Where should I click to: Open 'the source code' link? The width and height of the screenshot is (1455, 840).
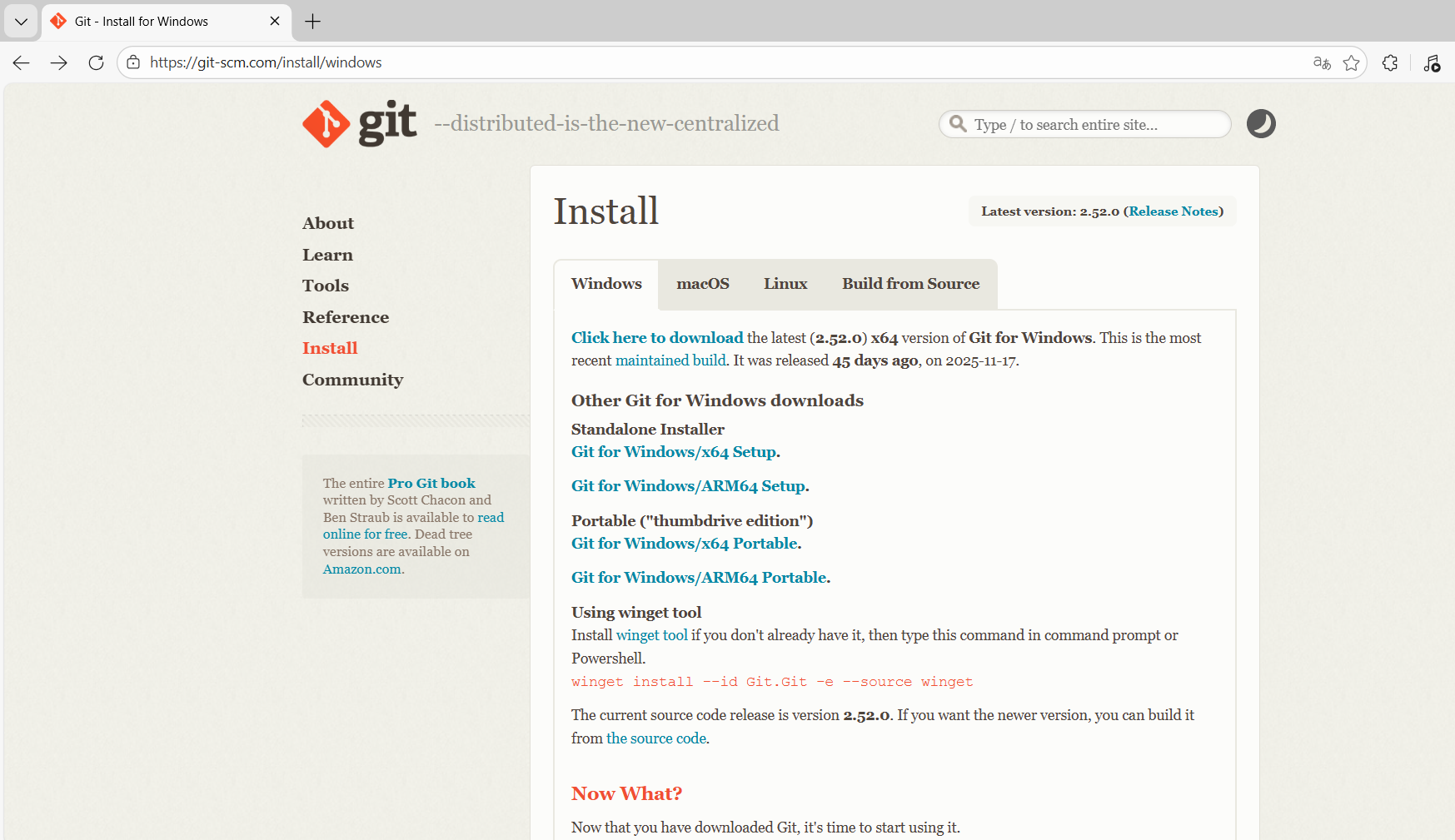tap(656, 738)
